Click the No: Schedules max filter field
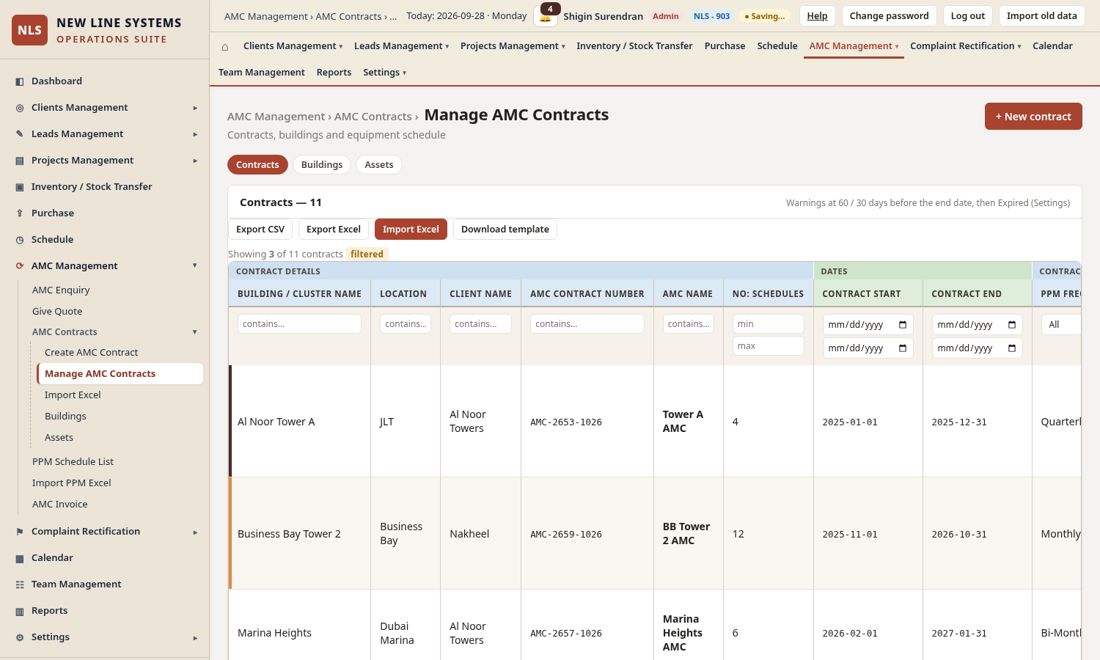The height and width of the screenshot is (660, 1100). (x=768, y=346)
